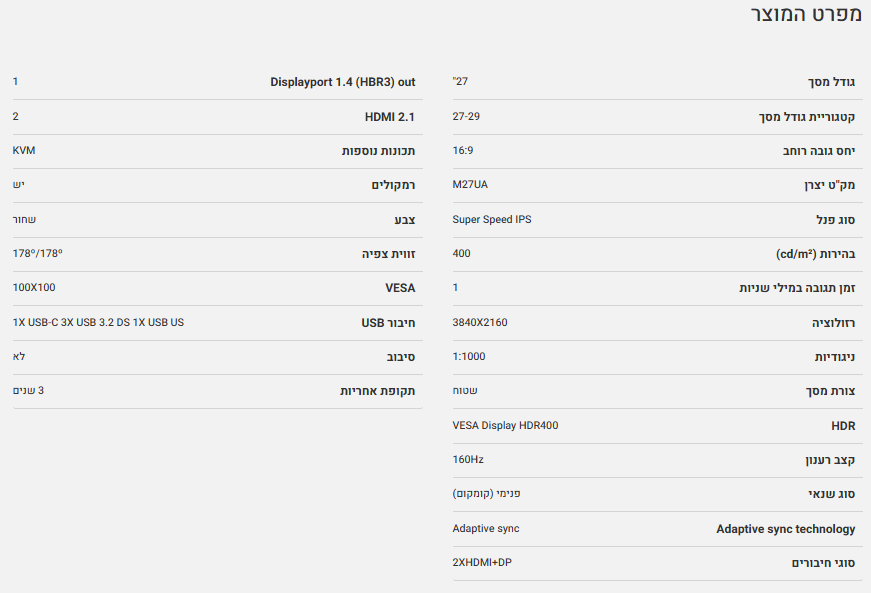Select the '2XHDMI+DP' connections value

(482, 562)
